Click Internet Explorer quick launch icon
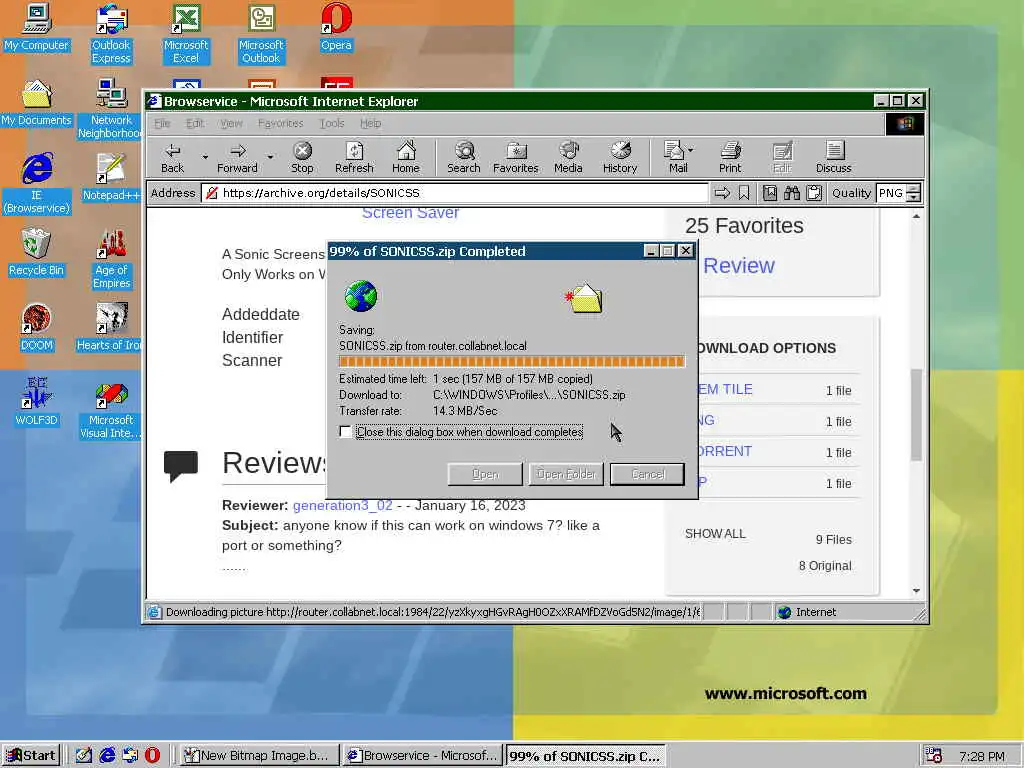This screenshot has width=1024, height=768. (107, 755)
